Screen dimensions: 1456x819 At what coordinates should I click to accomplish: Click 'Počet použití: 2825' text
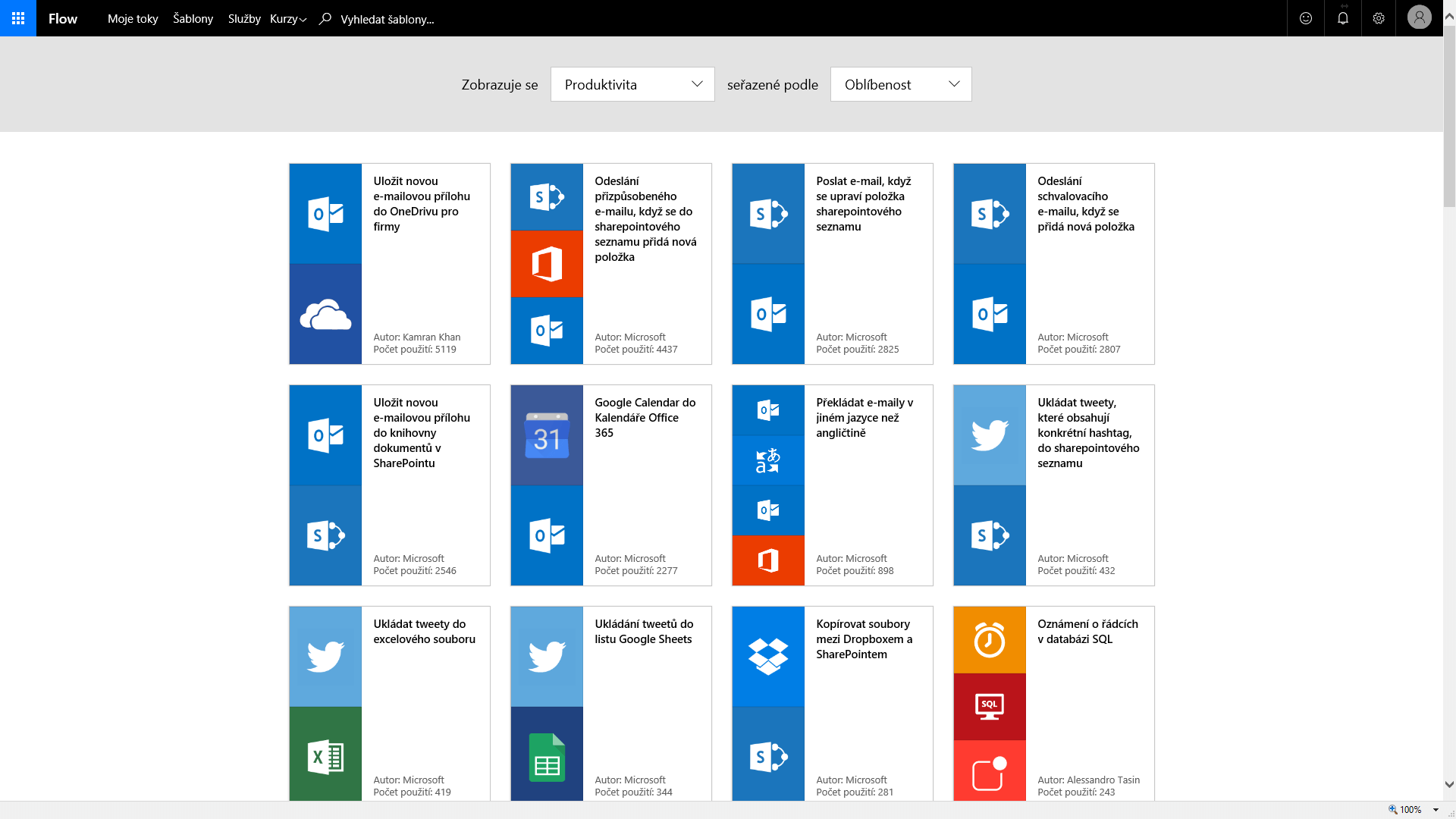coord(858,350)
